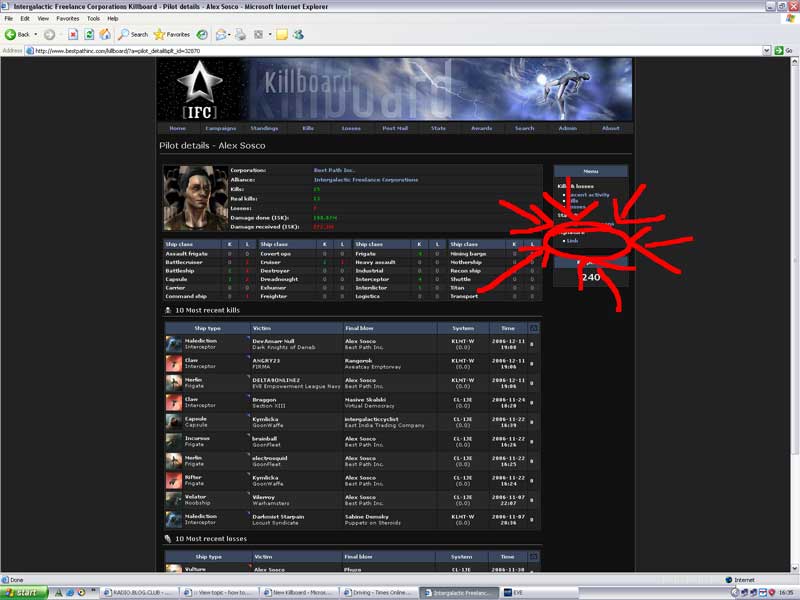Click the address bar URL field
Image resolution: width=800 pixels, height=600 pixels.
tap(393, 51)
